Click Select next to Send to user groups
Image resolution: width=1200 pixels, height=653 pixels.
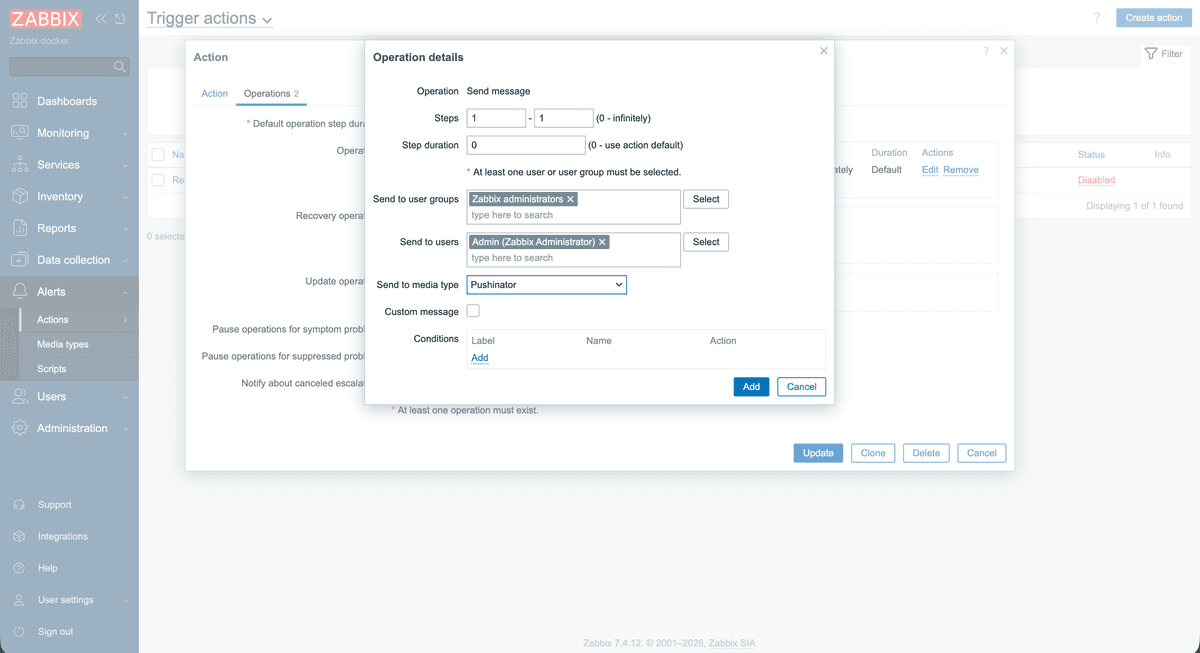pyautogui.click(x=706, y=199)
